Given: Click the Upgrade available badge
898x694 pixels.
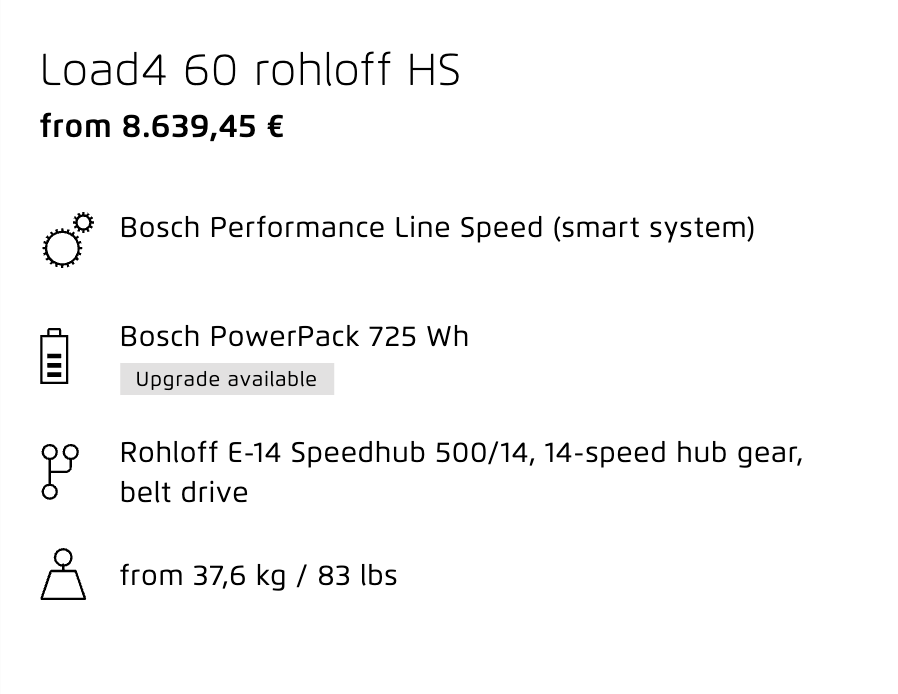Looking at the screenshot, I should tap(227, 379).
